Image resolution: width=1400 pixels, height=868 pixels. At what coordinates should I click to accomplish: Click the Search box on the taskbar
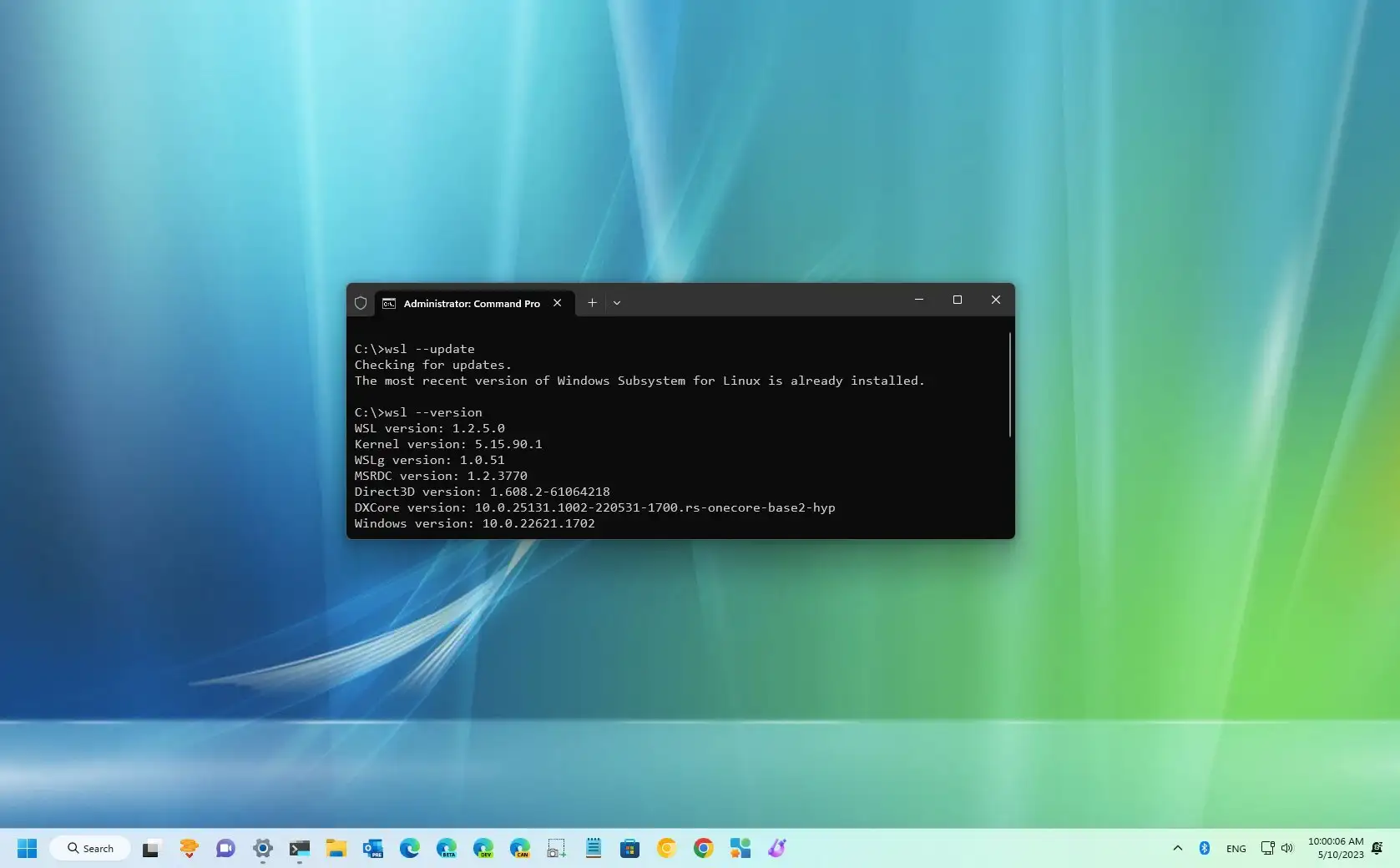(x=90, y=848)
